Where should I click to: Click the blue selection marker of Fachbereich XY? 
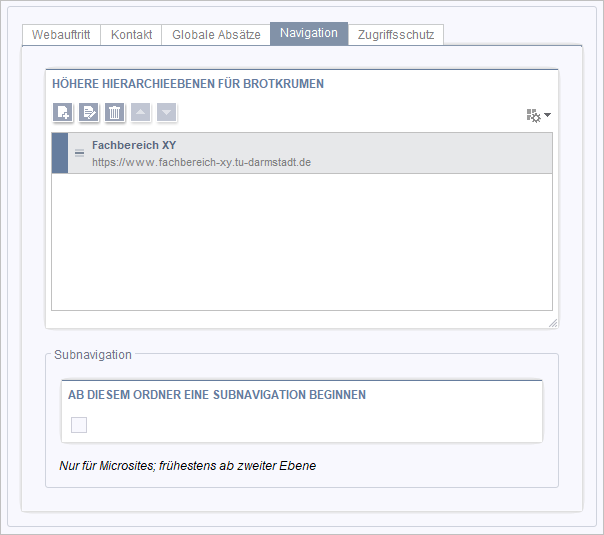pos(60,153)
